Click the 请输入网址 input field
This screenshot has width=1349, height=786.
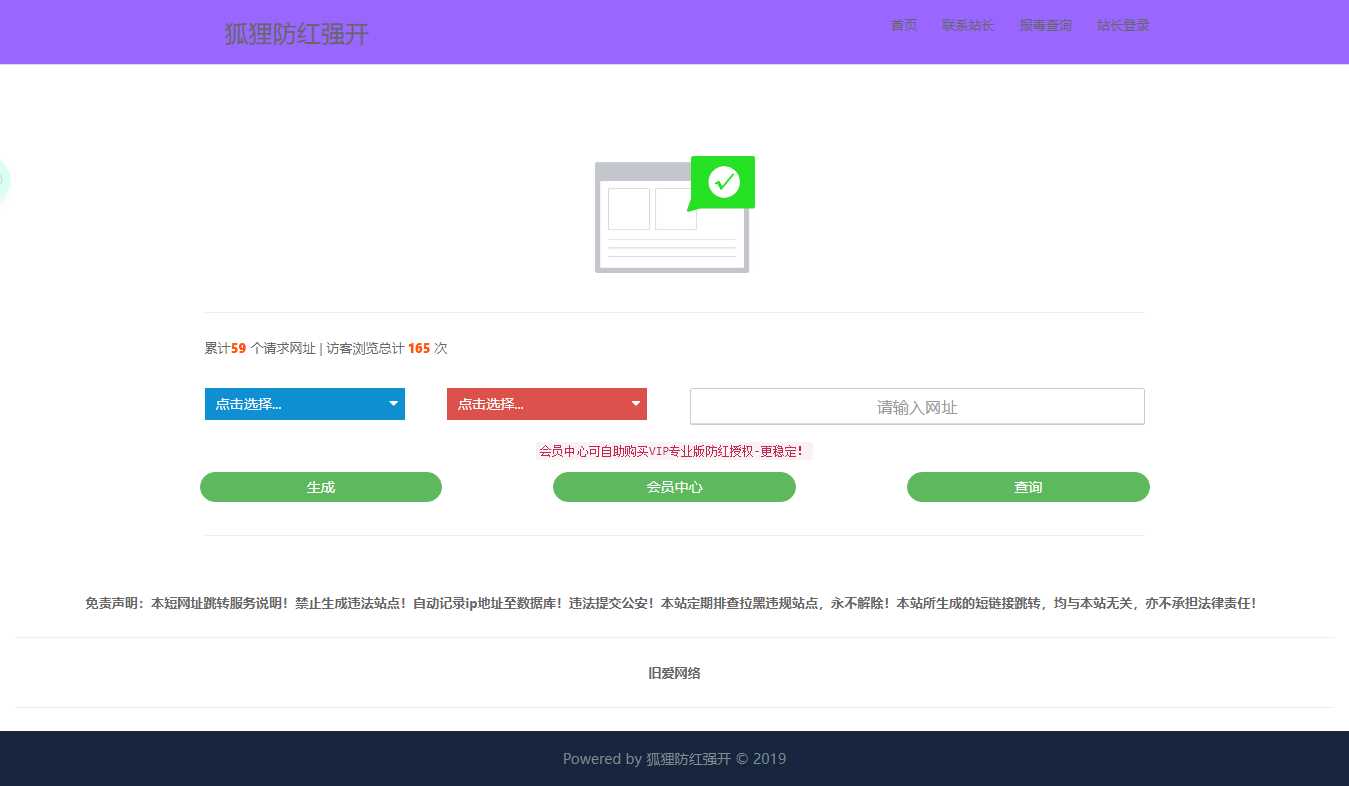coord(916,406)
